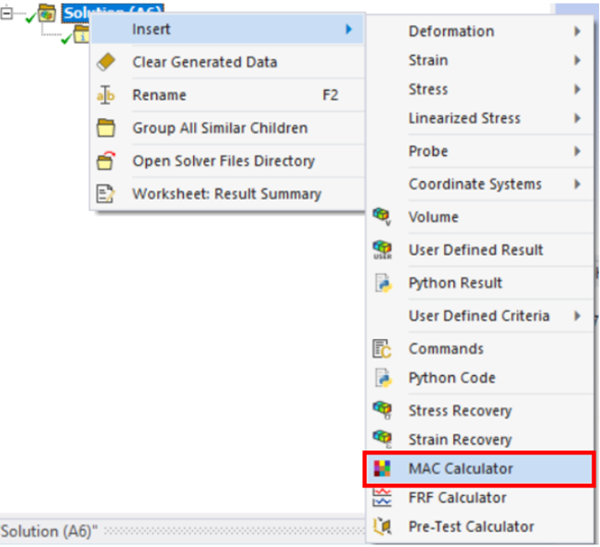Select FRF Calculator entry

480,498
